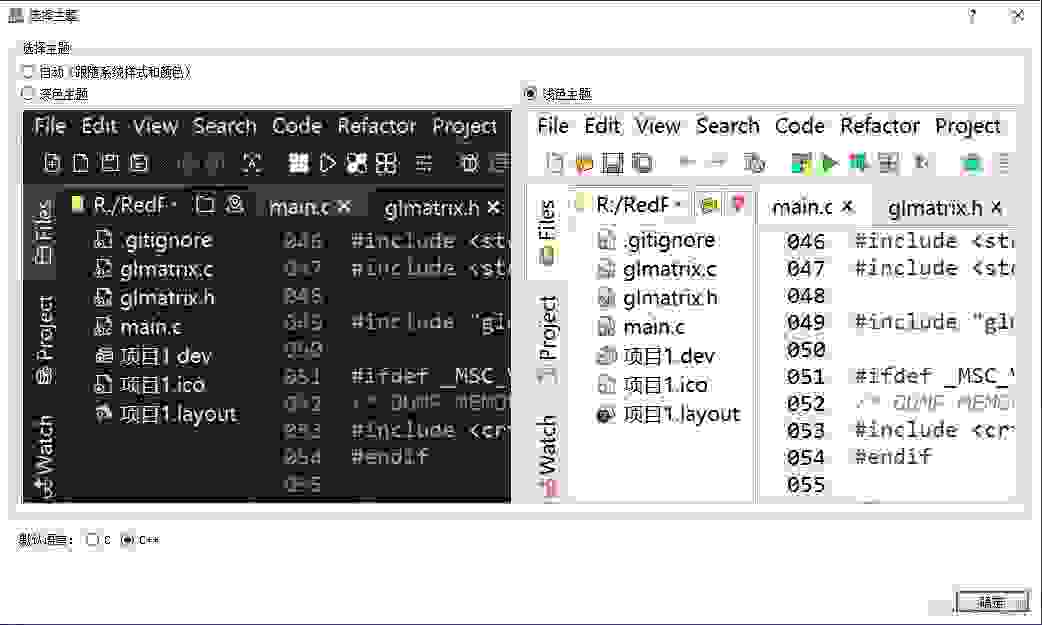This screenshot has height=625, width=1042.
Task: Click green debug icon in light preview toolbar
Action: pos(972,164)
